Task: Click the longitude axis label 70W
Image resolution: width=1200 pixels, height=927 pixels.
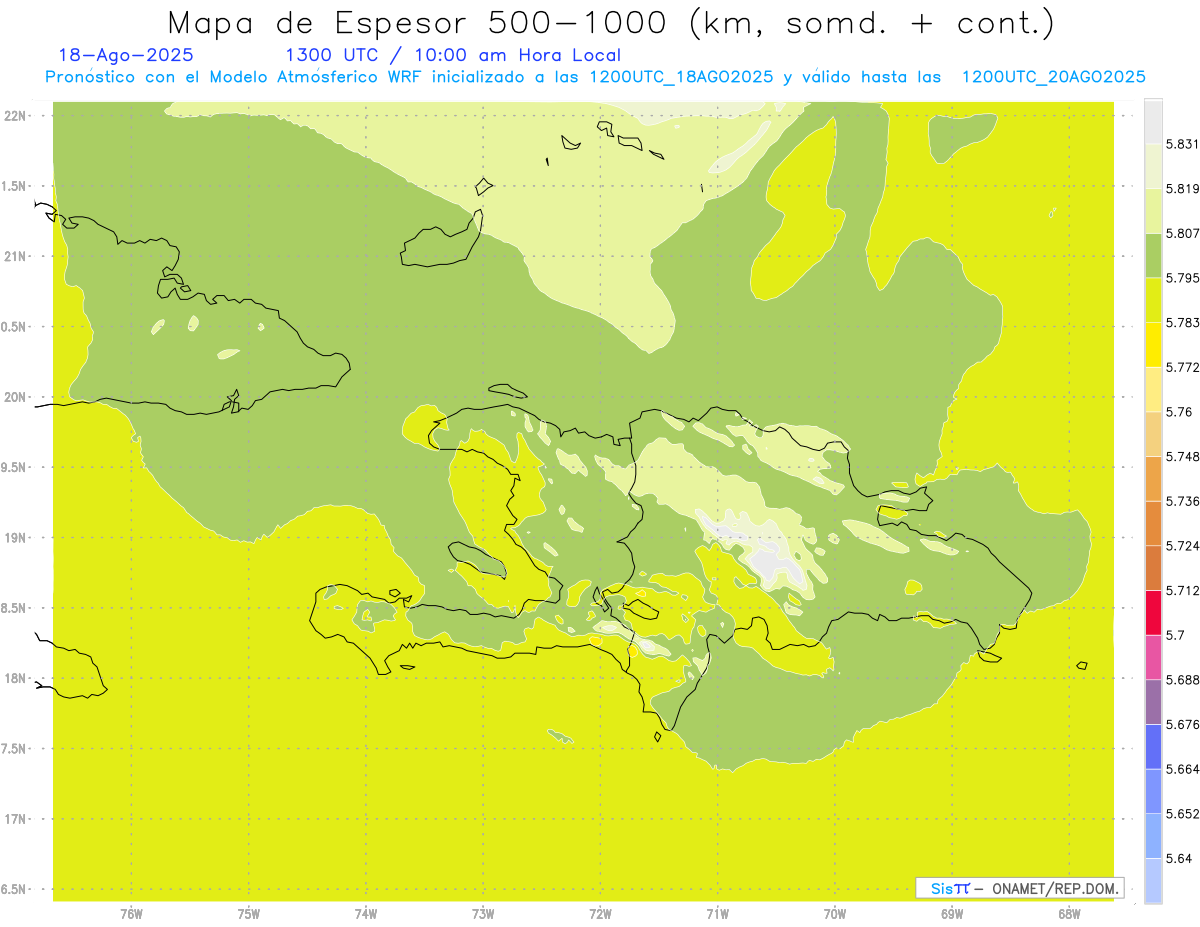Action: (835, 914)
